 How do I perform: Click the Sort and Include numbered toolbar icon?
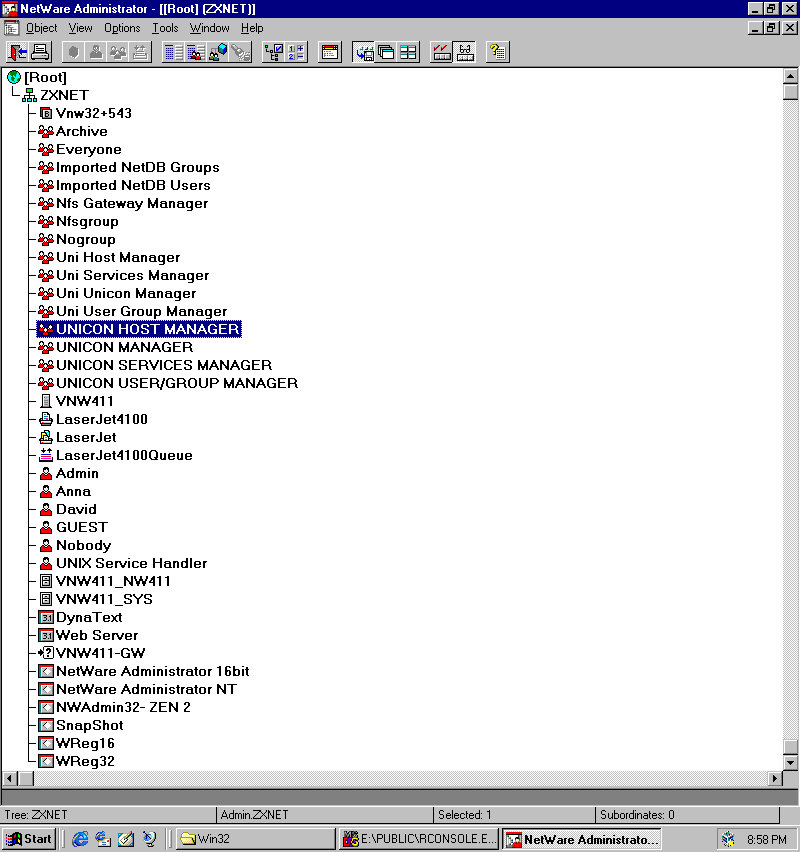pyautogui.click(x=296, y=52)
